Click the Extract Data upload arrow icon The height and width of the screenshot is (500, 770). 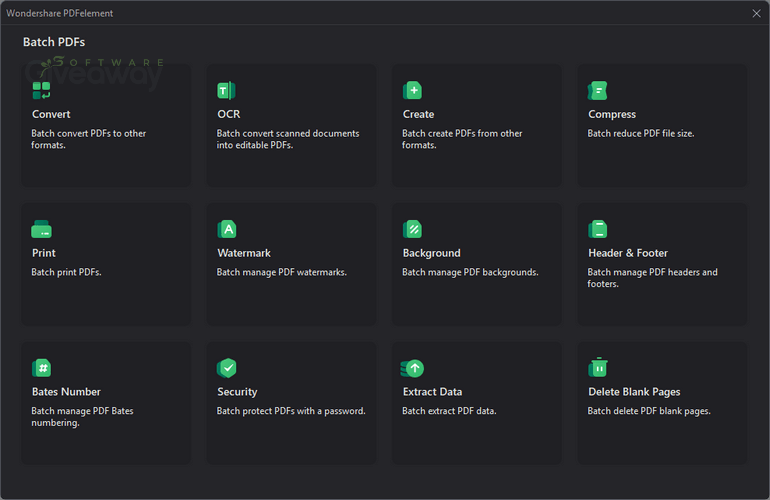click(x=412, y=368)
